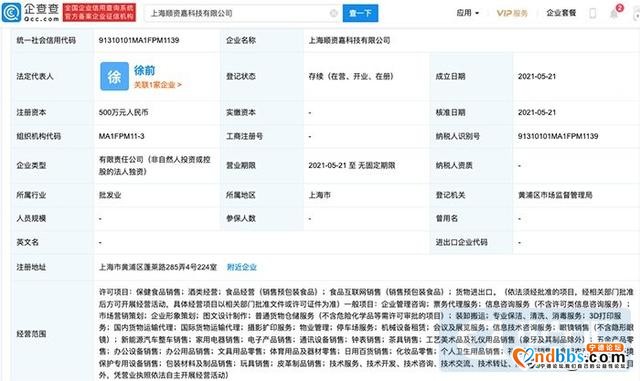
Task: Open the notification bell icon
Action: click(614, 13)
